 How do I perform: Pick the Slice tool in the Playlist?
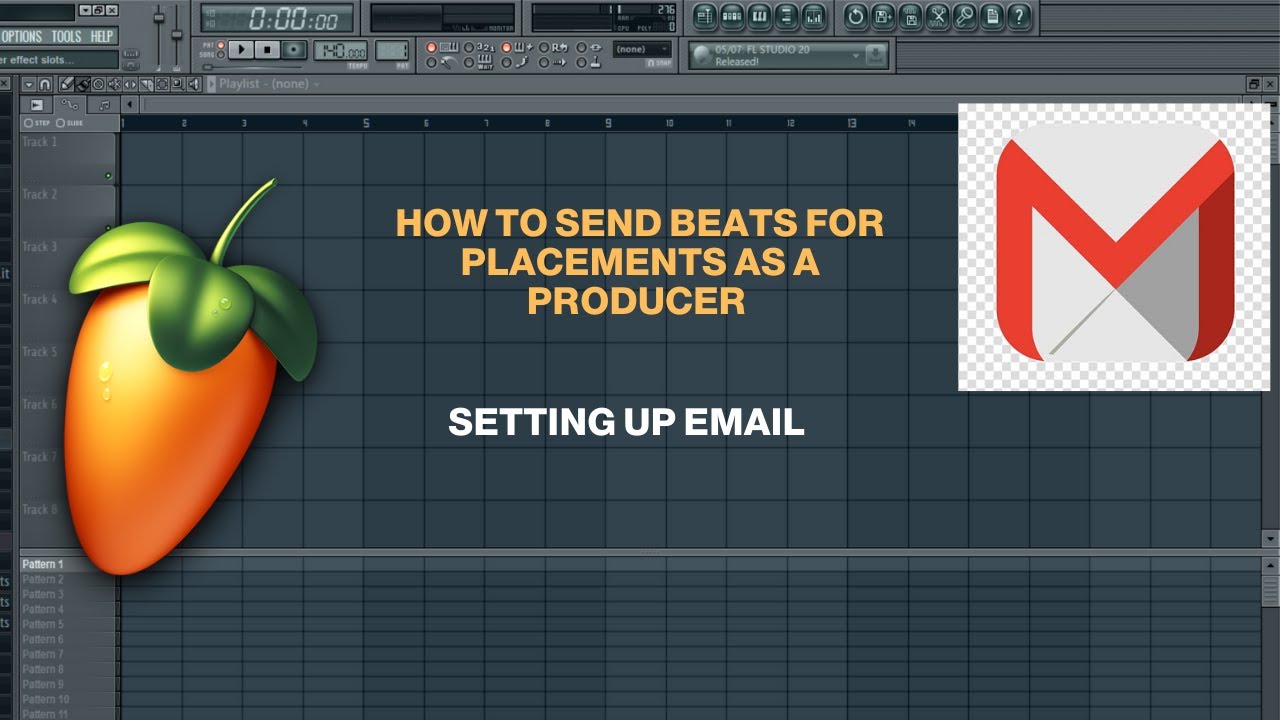pos(146,84)
